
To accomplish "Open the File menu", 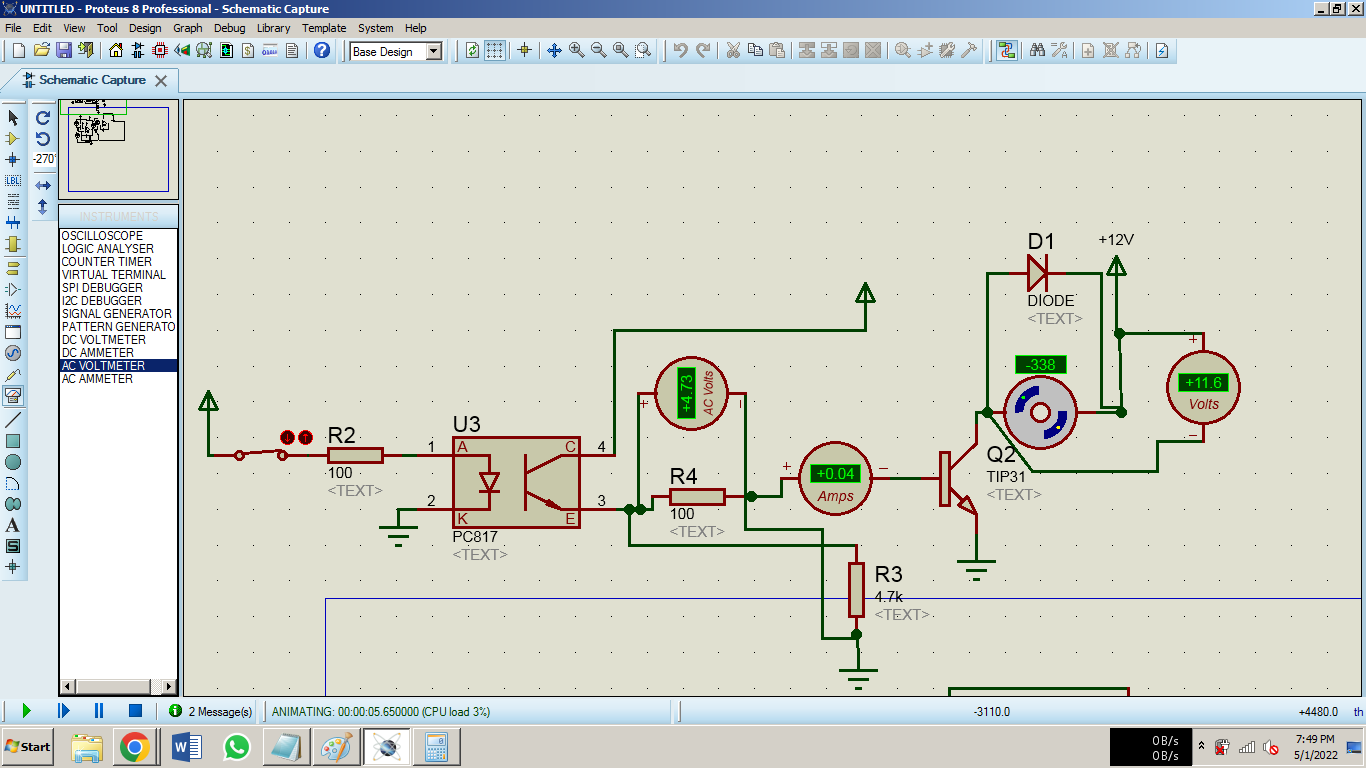I will pyautogui.click(x=13, y=28).
